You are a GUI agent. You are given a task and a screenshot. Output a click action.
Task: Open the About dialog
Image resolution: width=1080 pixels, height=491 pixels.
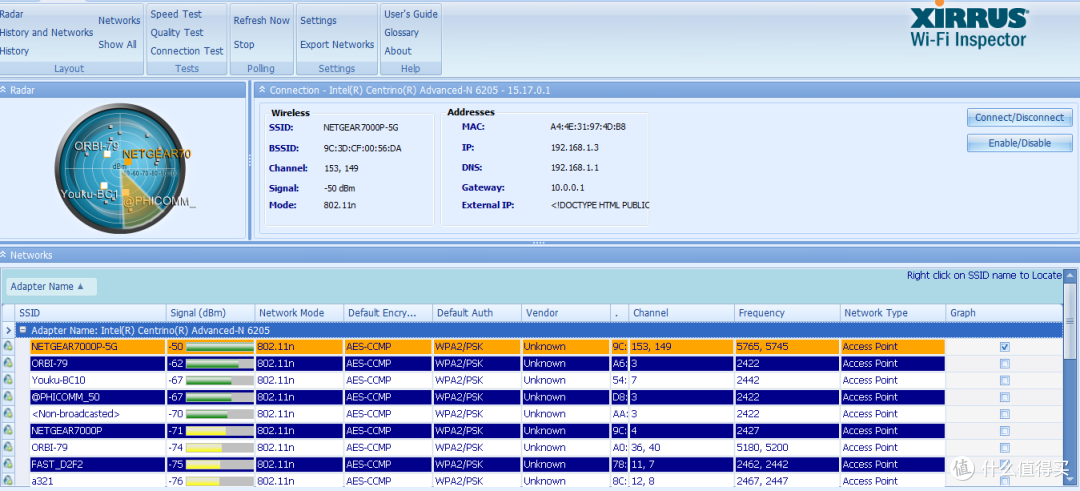[x=398, y=51]
